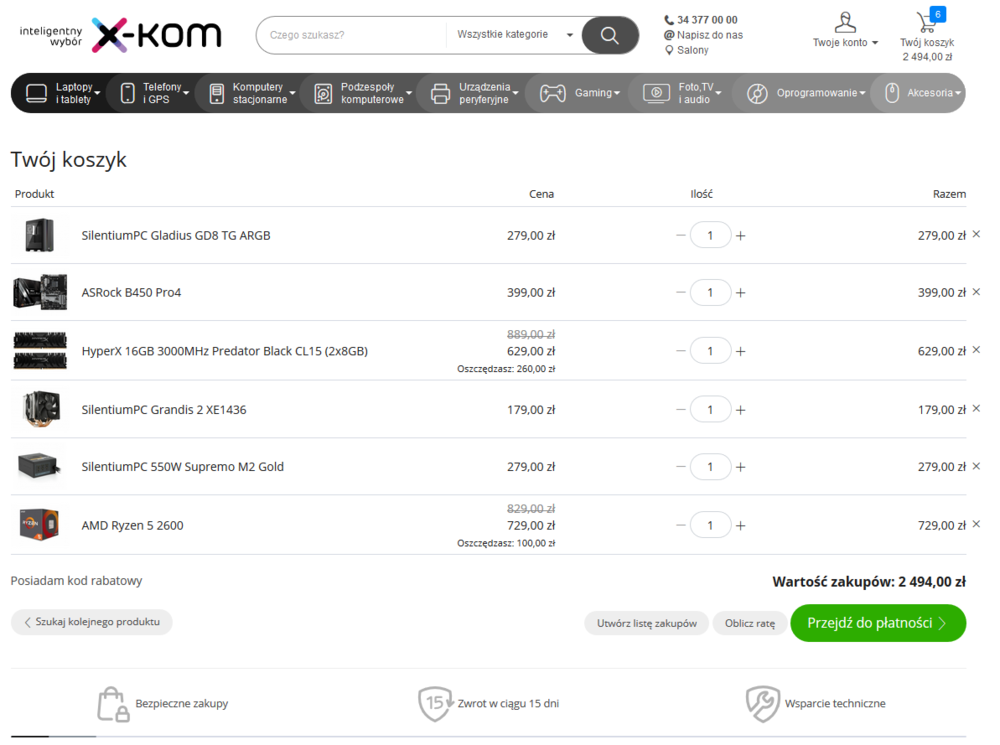Screen dimensions: 1000x745
Task: Click the Gladius GD8 case thumbnail
Action: tap(40, 235)
